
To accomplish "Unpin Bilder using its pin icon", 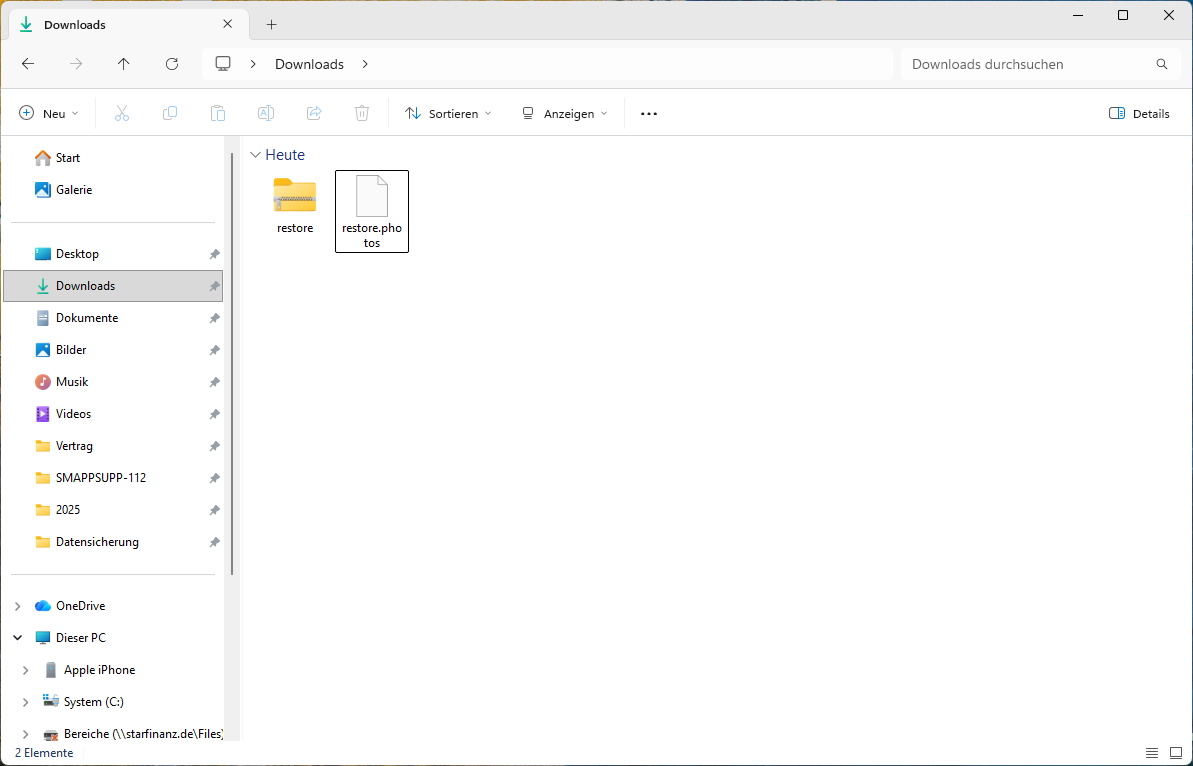I will point(215,350).
